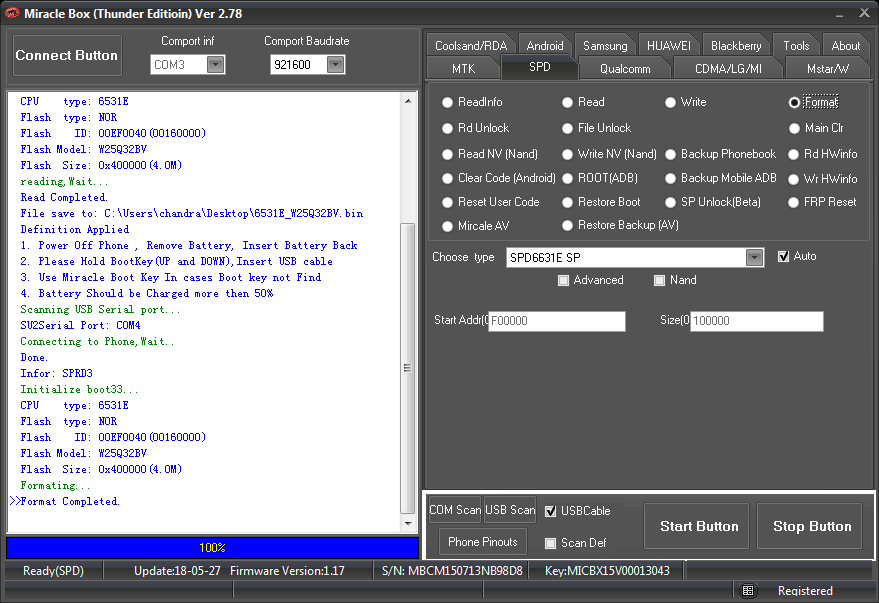
Task: Click the Size input field
Action: point(757,321)
